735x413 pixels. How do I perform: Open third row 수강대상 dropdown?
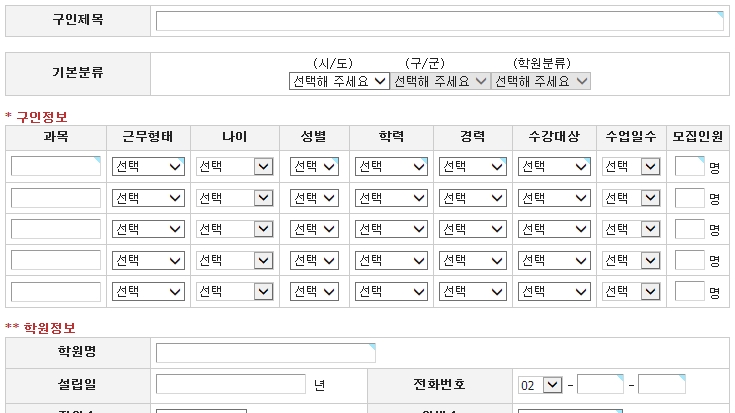pos(554,229)
